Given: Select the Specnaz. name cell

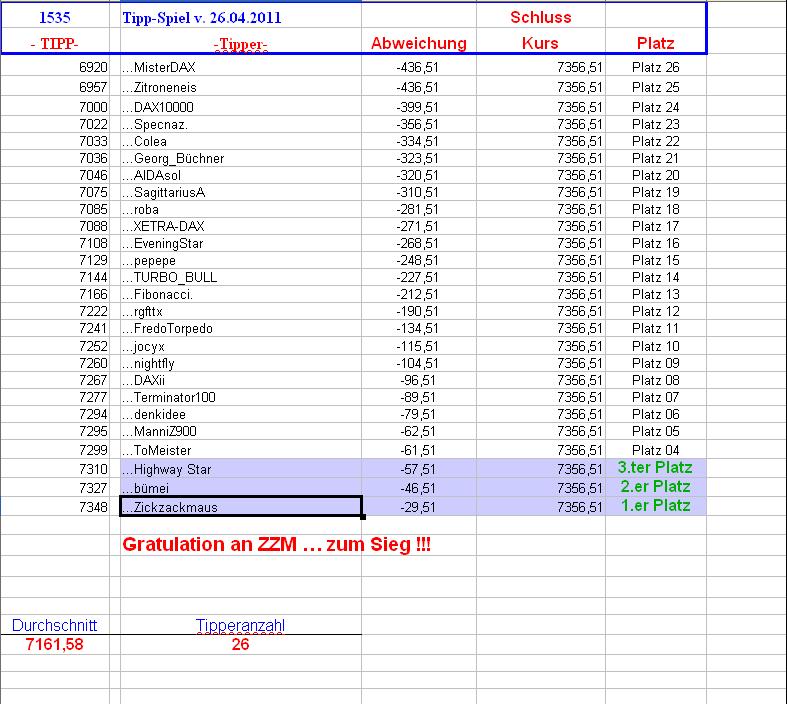Looking at the screenshot, I should click(x=240, y=124).
